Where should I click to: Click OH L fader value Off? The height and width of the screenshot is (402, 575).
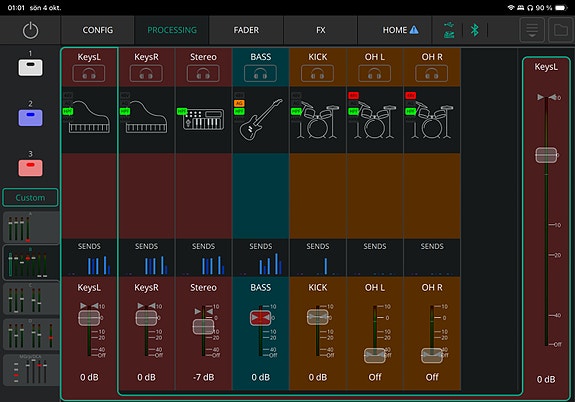[x=375, y=377]
